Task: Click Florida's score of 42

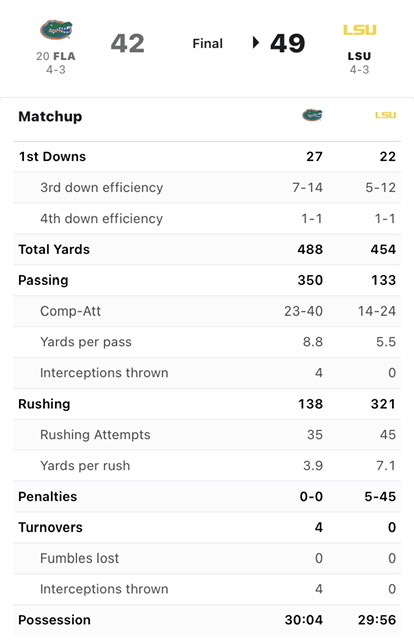Action: point(128,43)
